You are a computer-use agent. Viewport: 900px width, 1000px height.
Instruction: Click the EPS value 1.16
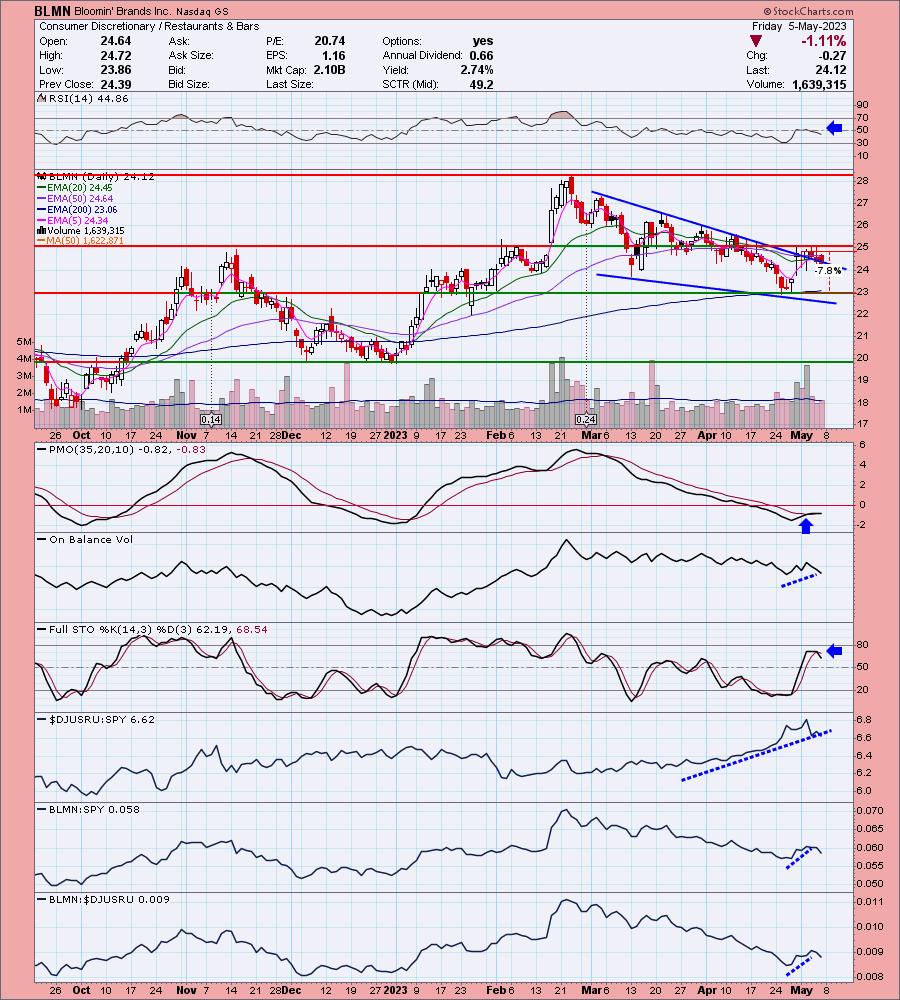(x=334, y=55)
